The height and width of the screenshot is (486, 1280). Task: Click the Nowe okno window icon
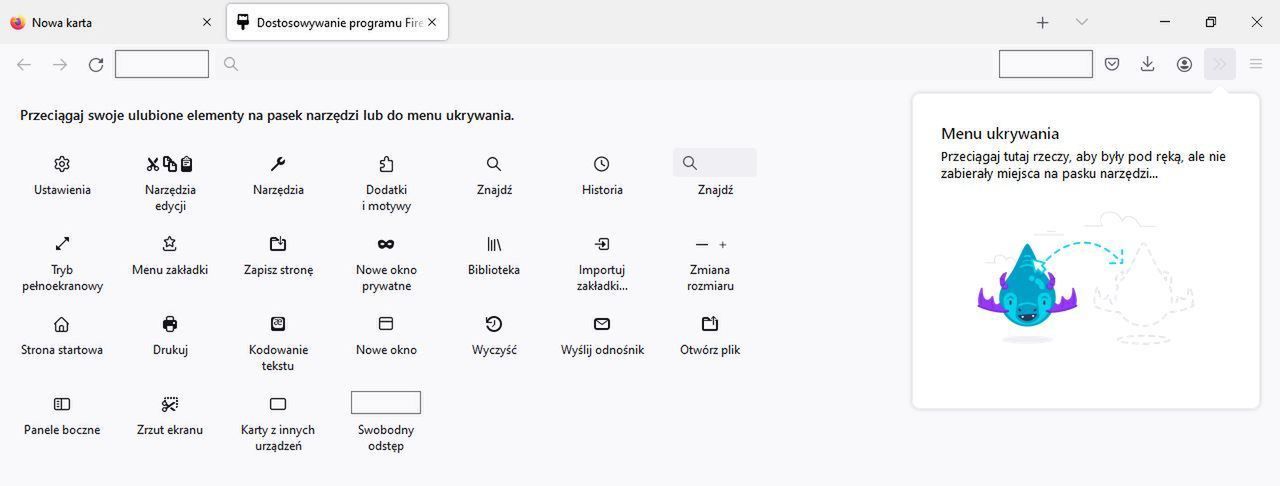386,324
